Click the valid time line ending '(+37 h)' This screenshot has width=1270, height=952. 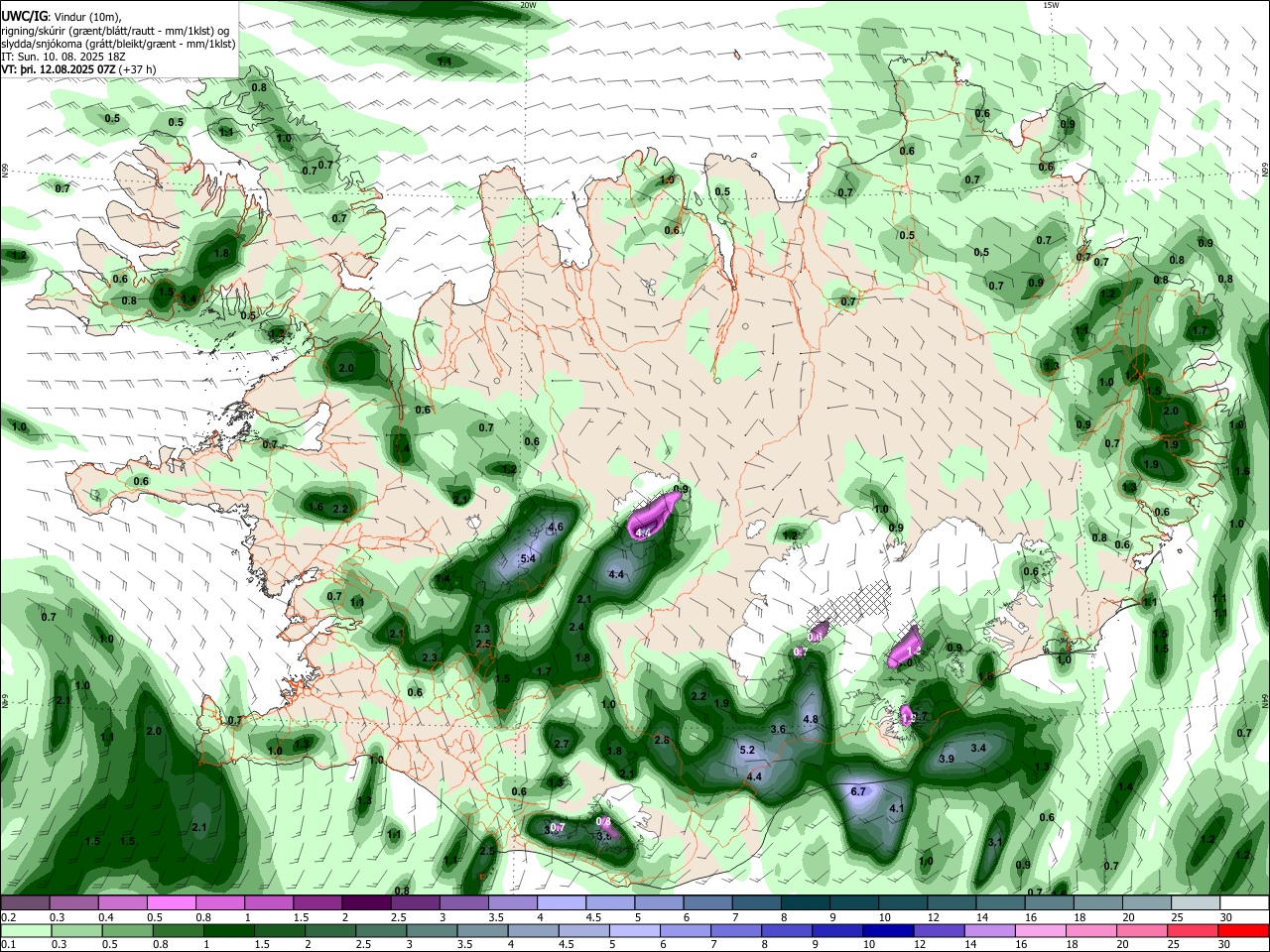79,70
